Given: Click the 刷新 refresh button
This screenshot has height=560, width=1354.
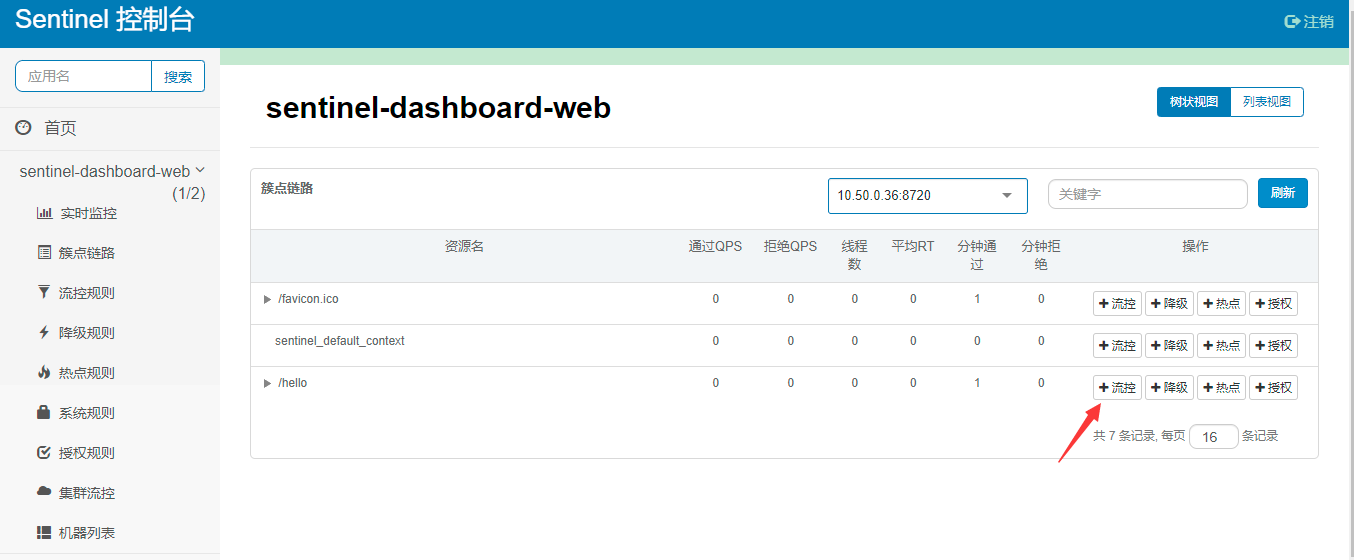Looking at the screenshot, I should click(1283, 193).
